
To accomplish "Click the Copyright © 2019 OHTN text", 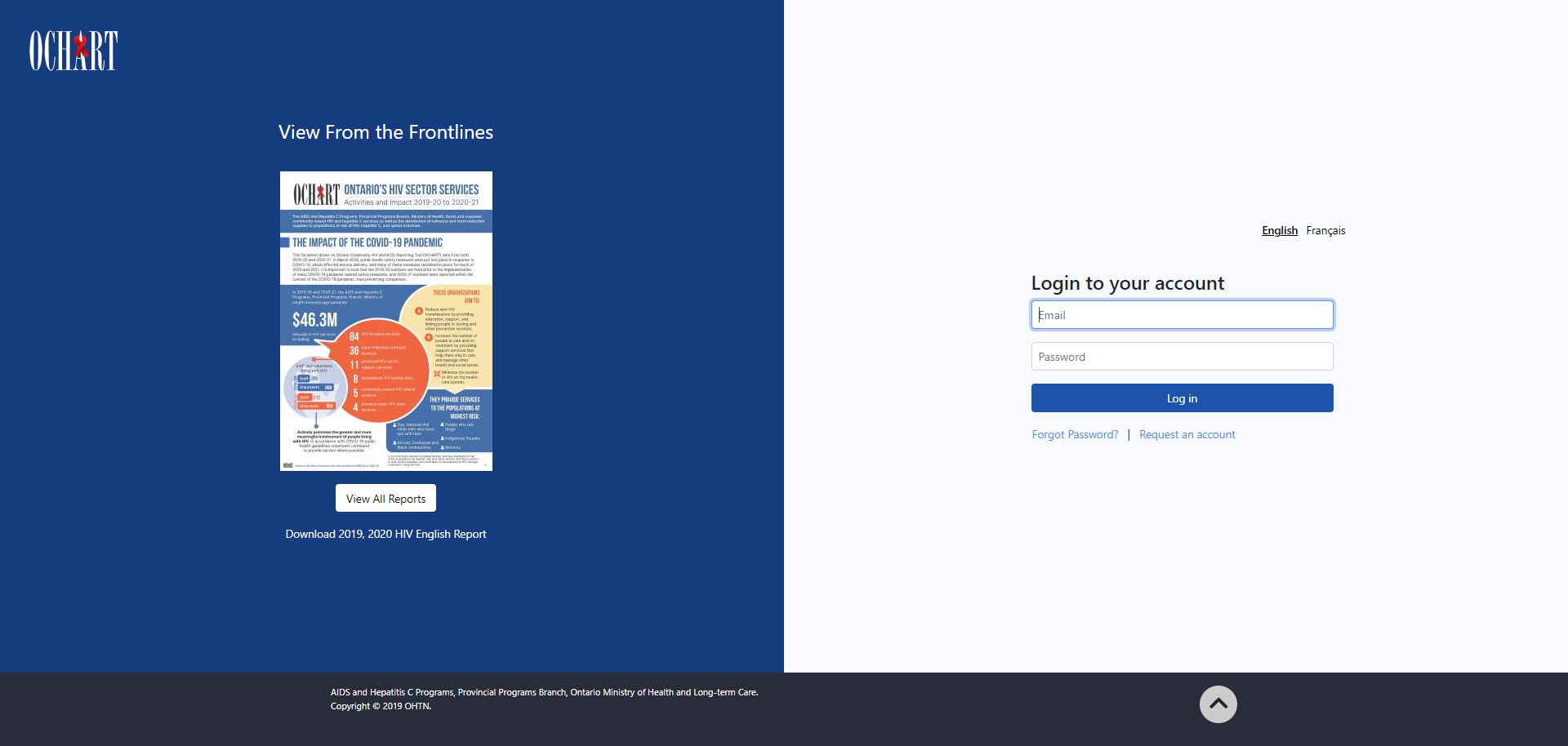I will (381, 706).
